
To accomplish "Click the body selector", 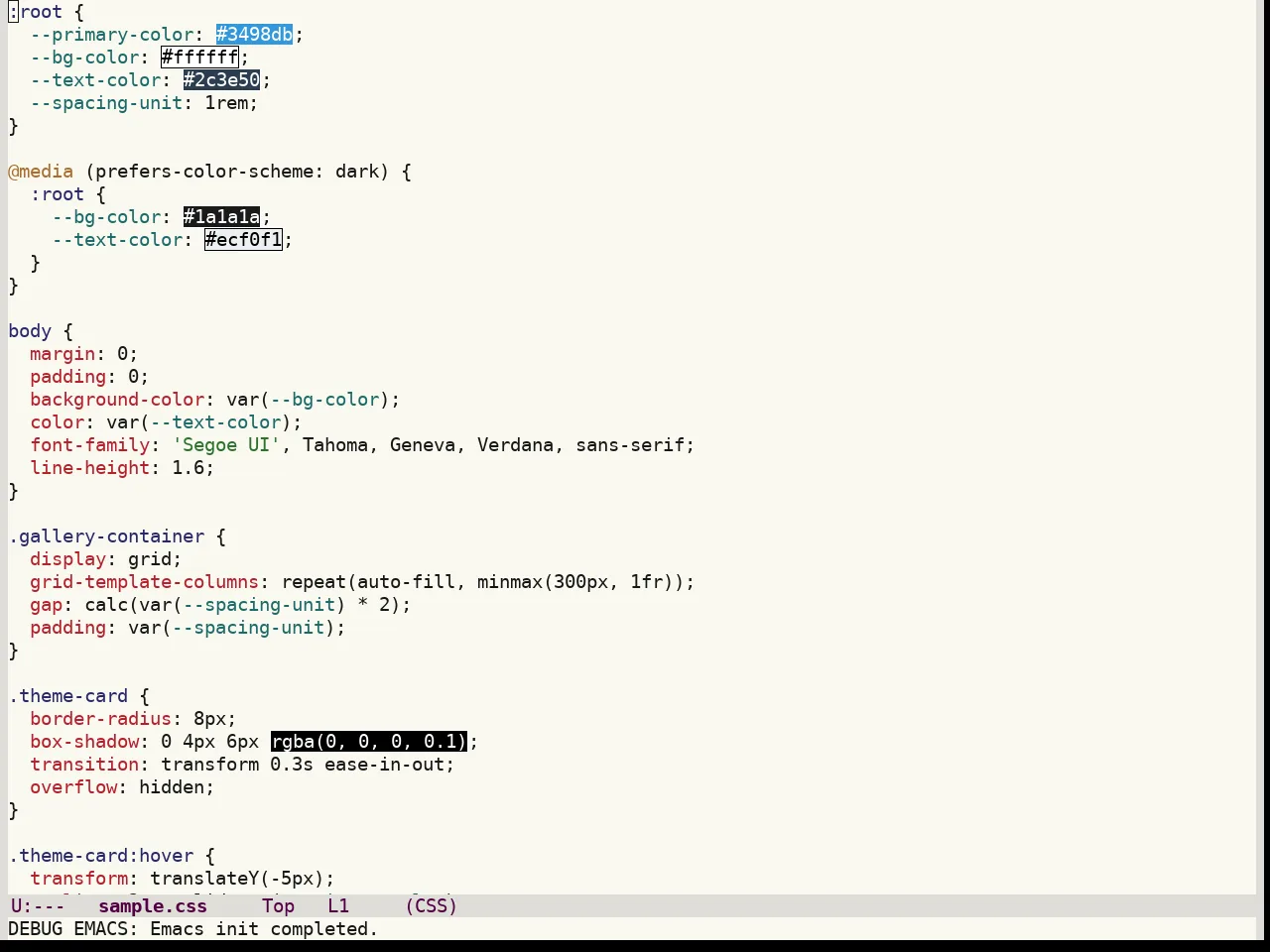I will 30,331.
